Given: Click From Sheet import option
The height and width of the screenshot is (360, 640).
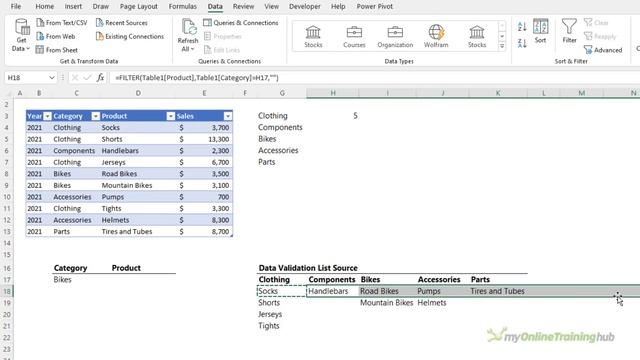Looking at the screenshot, I should pos(57,50).
